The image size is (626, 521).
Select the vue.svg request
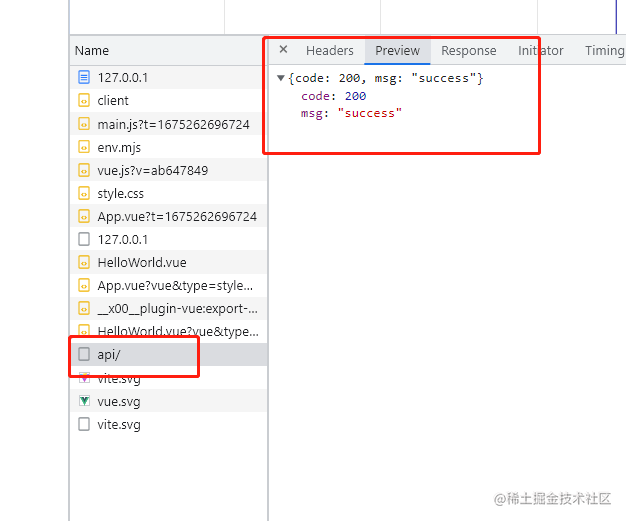coord(168,401)
